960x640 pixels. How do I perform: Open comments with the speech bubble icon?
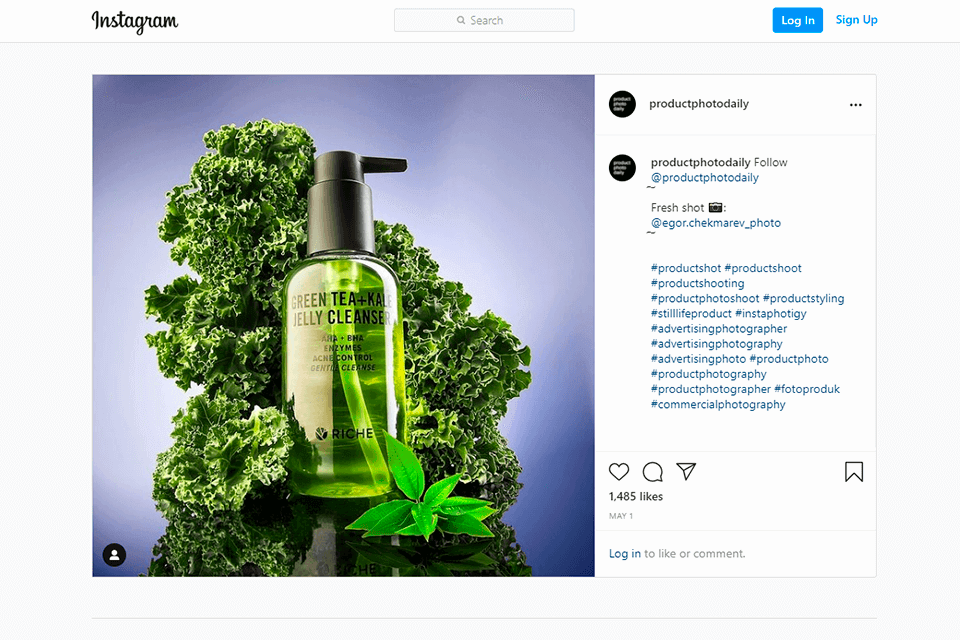pyautogui.click(x=653, y=472)
